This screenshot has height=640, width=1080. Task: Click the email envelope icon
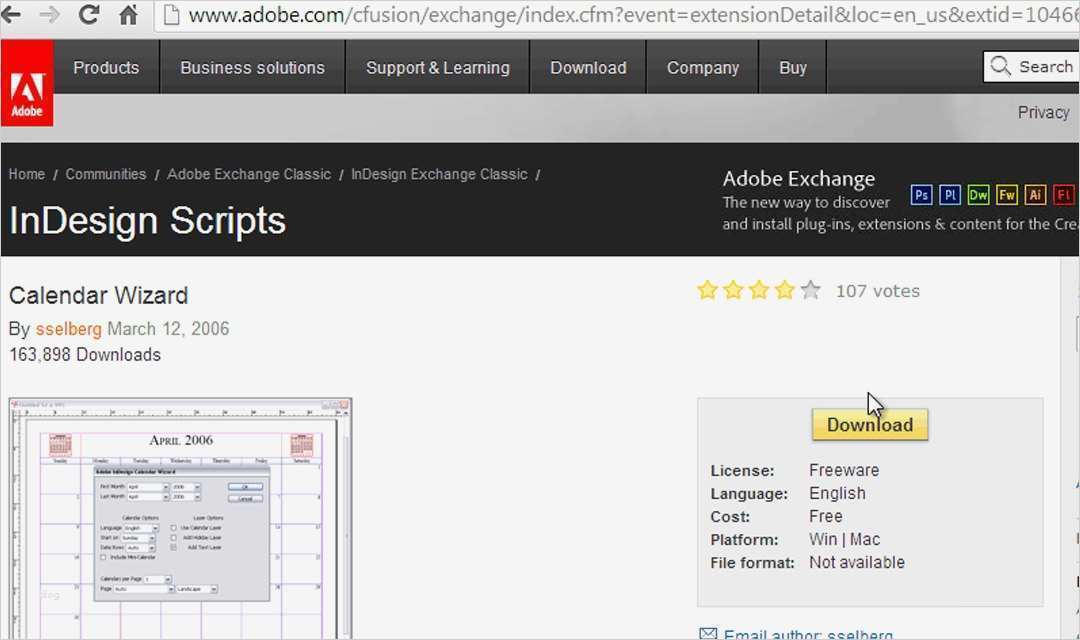708,633
